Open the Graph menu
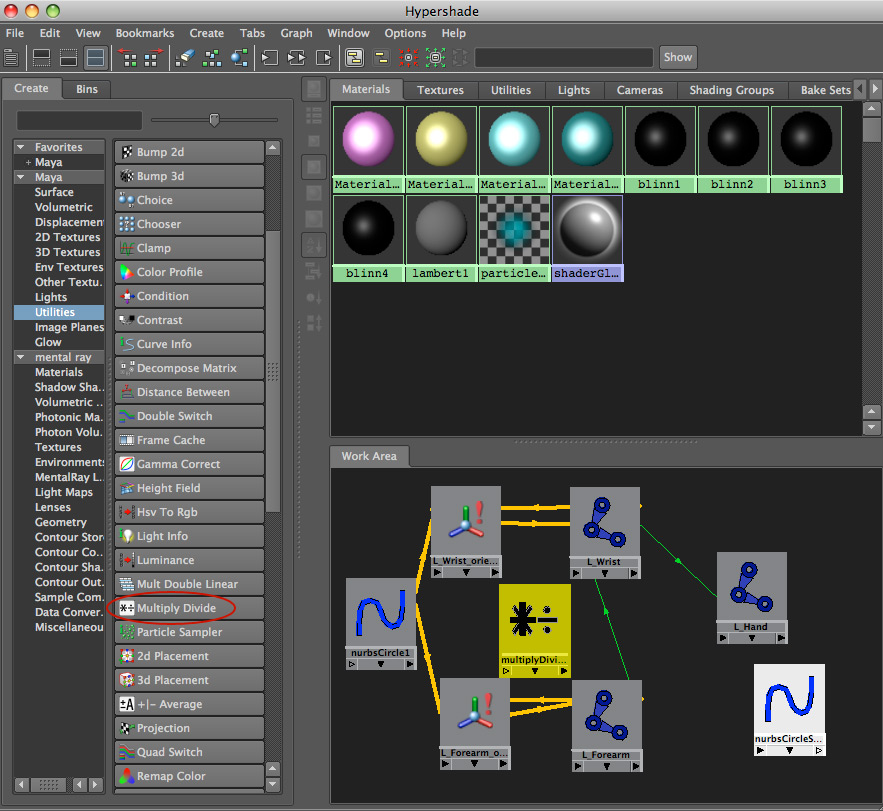 click(x=296, y=33)
